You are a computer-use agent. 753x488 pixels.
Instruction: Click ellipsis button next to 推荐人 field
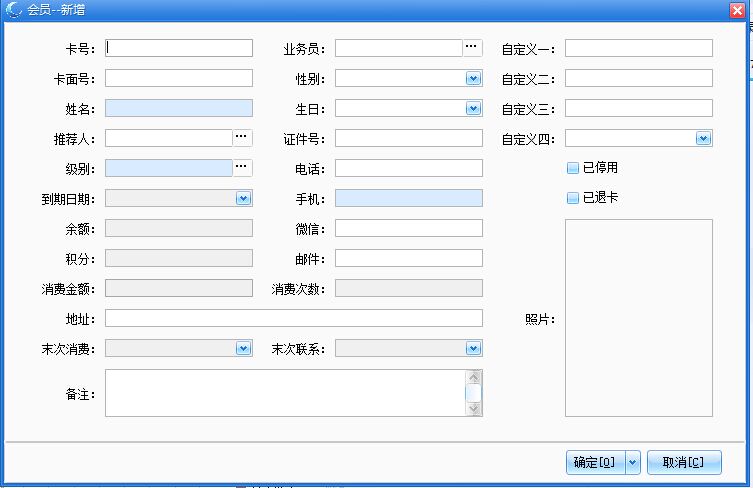point(242,138)
